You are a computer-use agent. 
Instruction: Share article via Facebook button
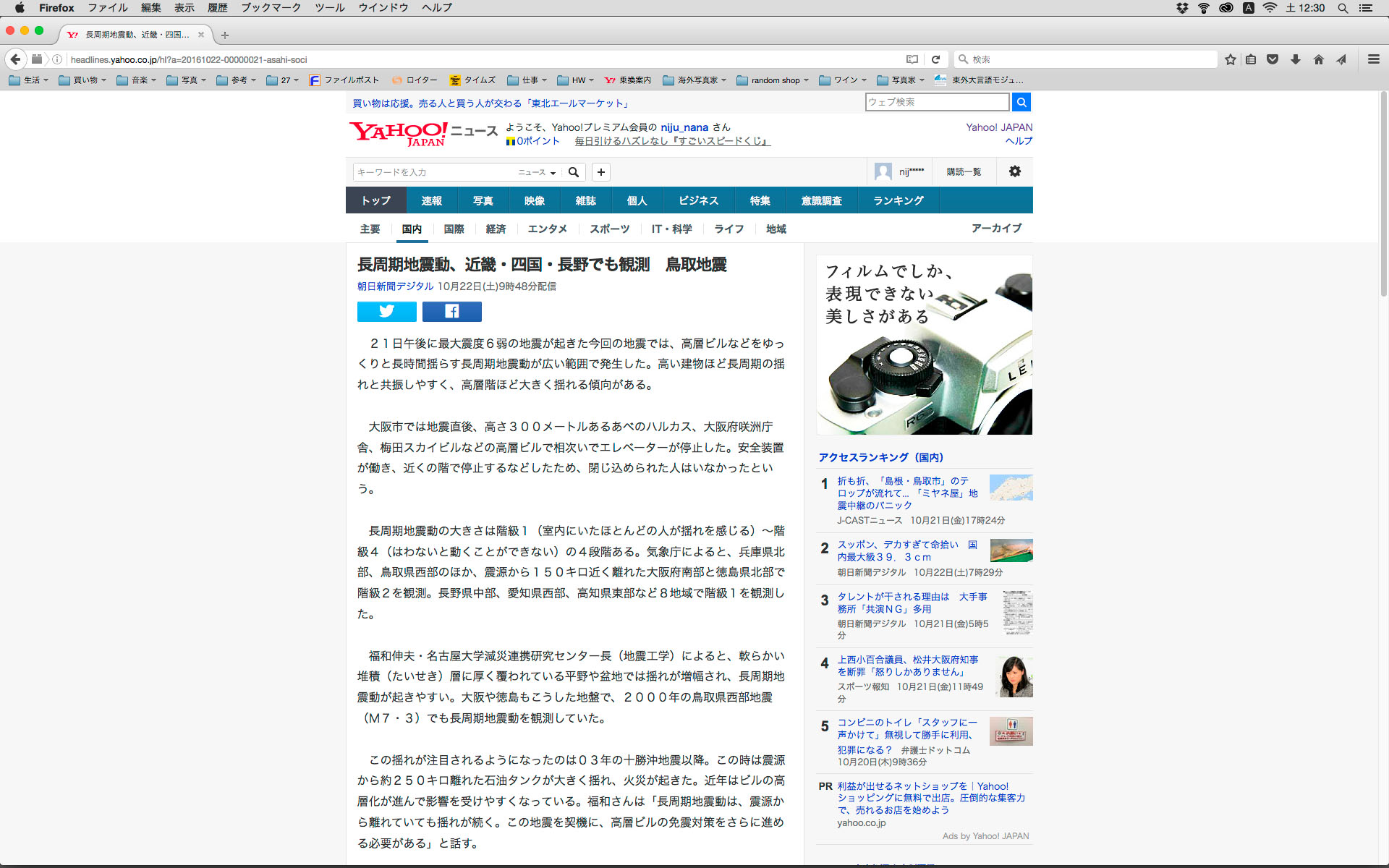[451, 312]
